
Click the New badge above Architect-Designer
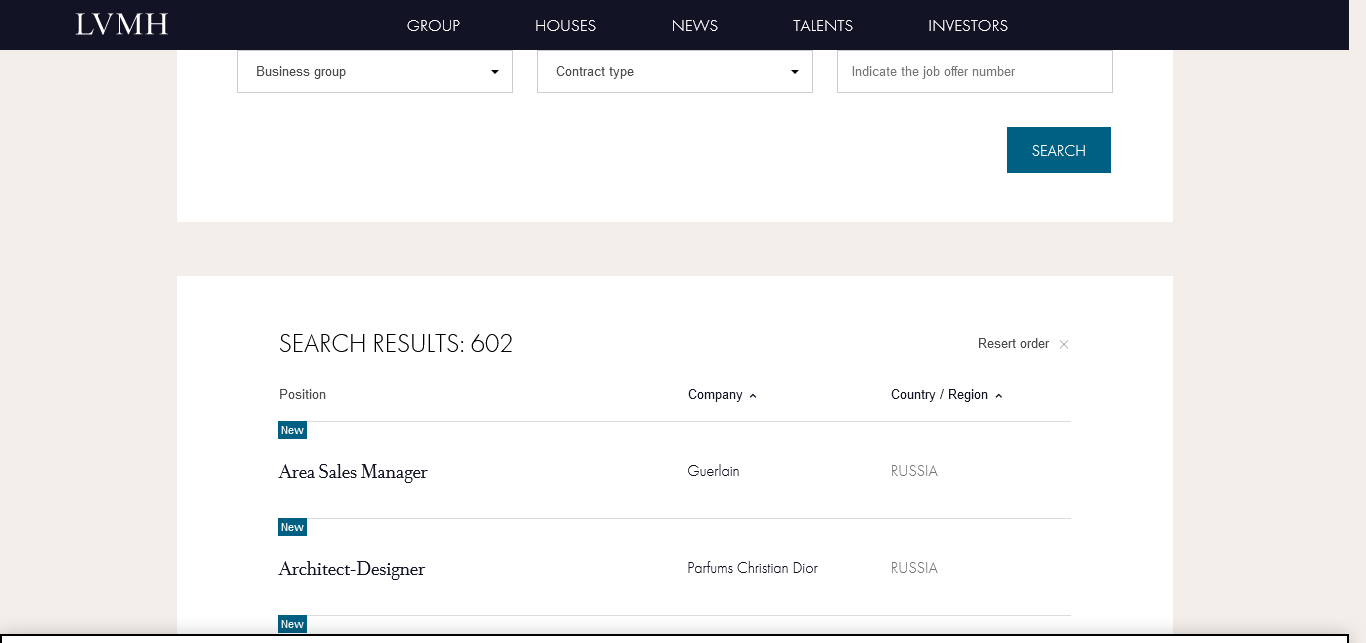[x=292, y=527]
